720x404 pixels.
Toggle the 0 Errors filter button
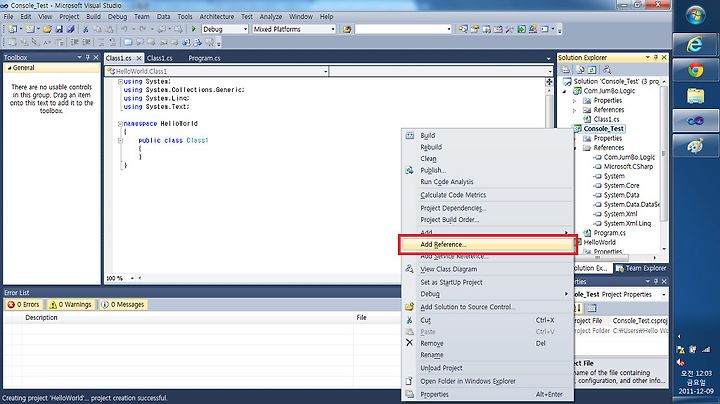pos(24,304)
